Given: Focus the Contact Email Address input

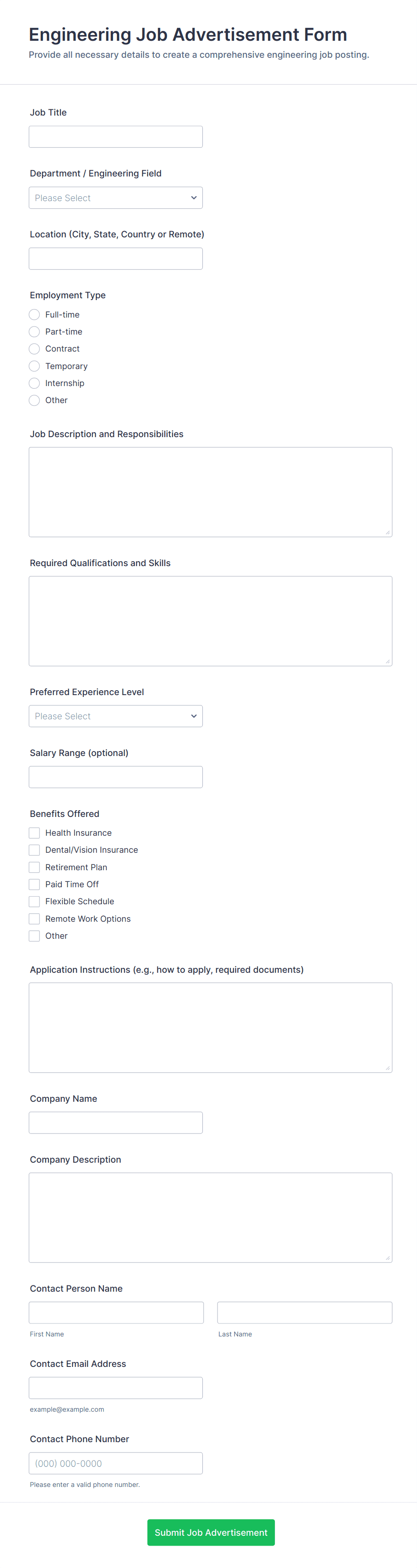Looking at the screenshot, I should pyautogui.click(x=116, y=1388).
